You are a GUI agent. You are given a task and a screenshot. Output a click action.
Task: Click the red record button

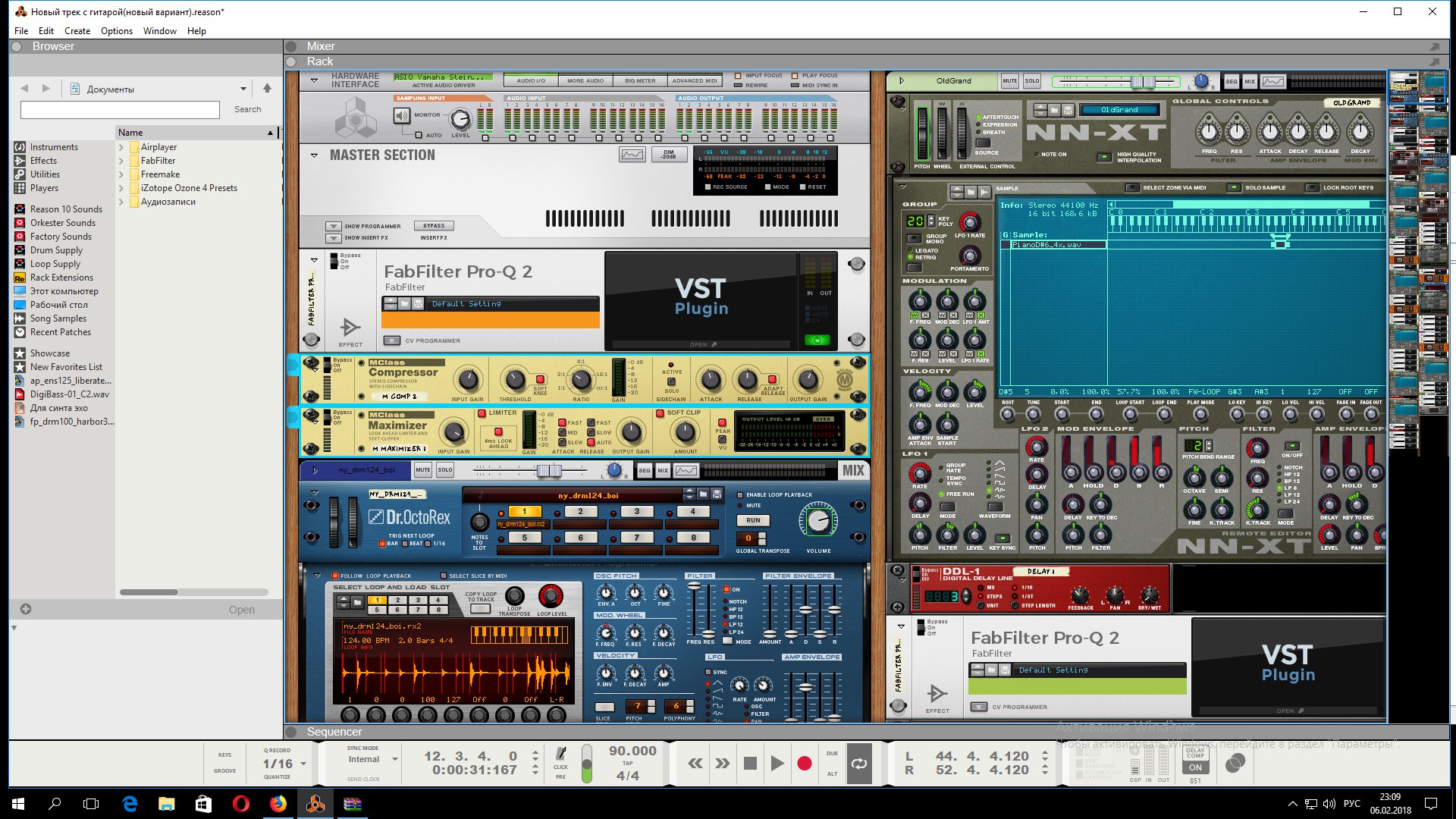(805, 764)
